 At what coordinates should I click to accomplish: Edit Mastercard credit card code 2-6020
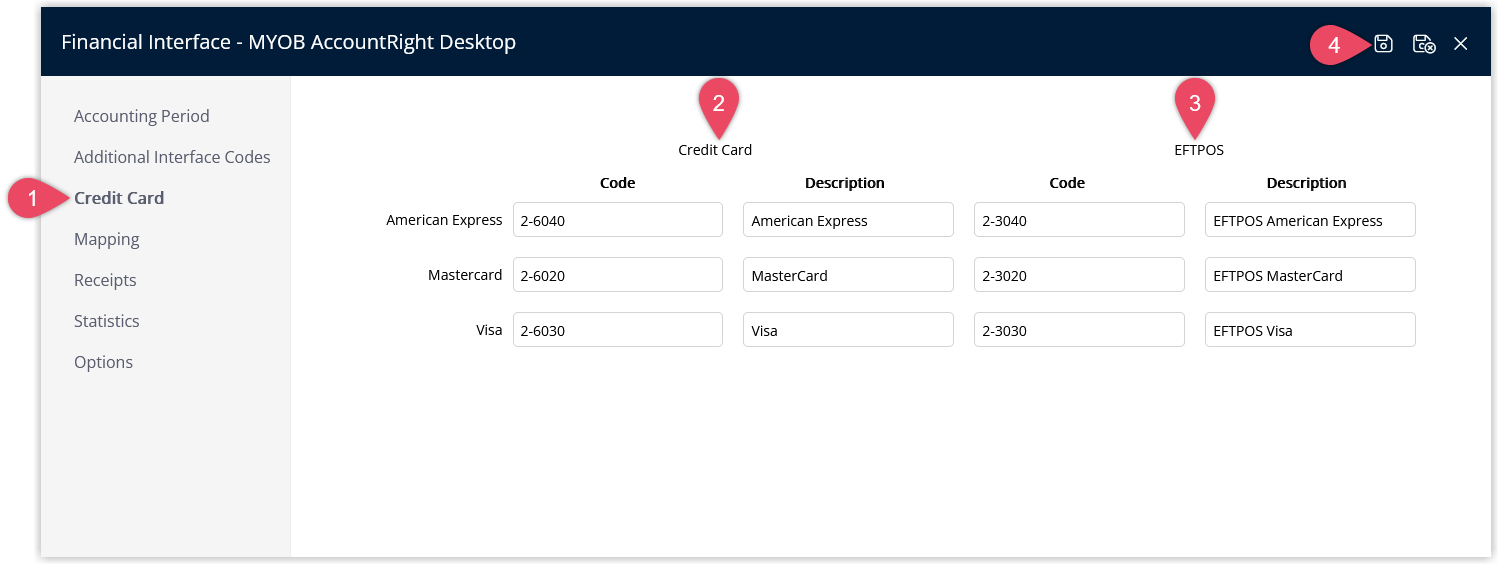(x=618, y=275)
